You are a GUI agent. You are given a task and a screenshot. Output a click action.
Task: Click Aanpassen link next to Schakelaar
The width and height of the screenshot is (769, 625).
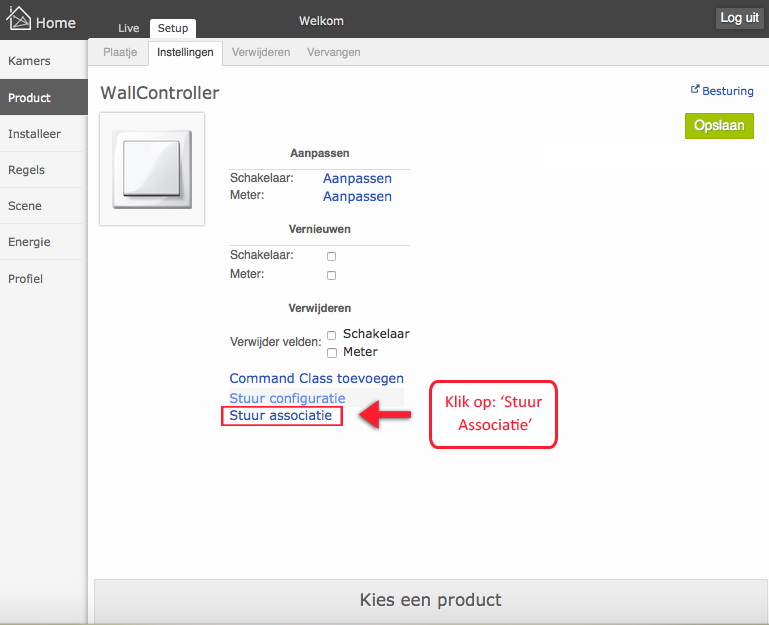click(x=357, y=179)
